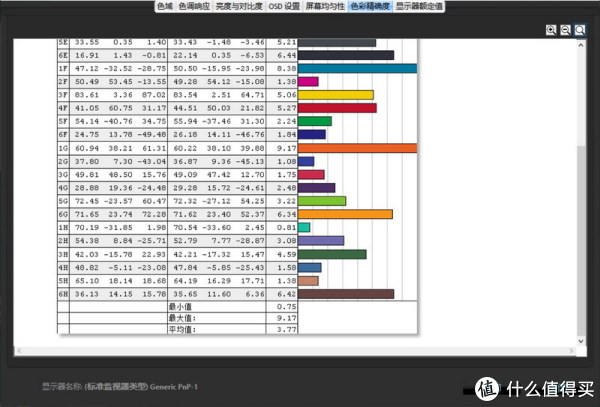Click the red bar for row 4F

[x=337, y=108]
